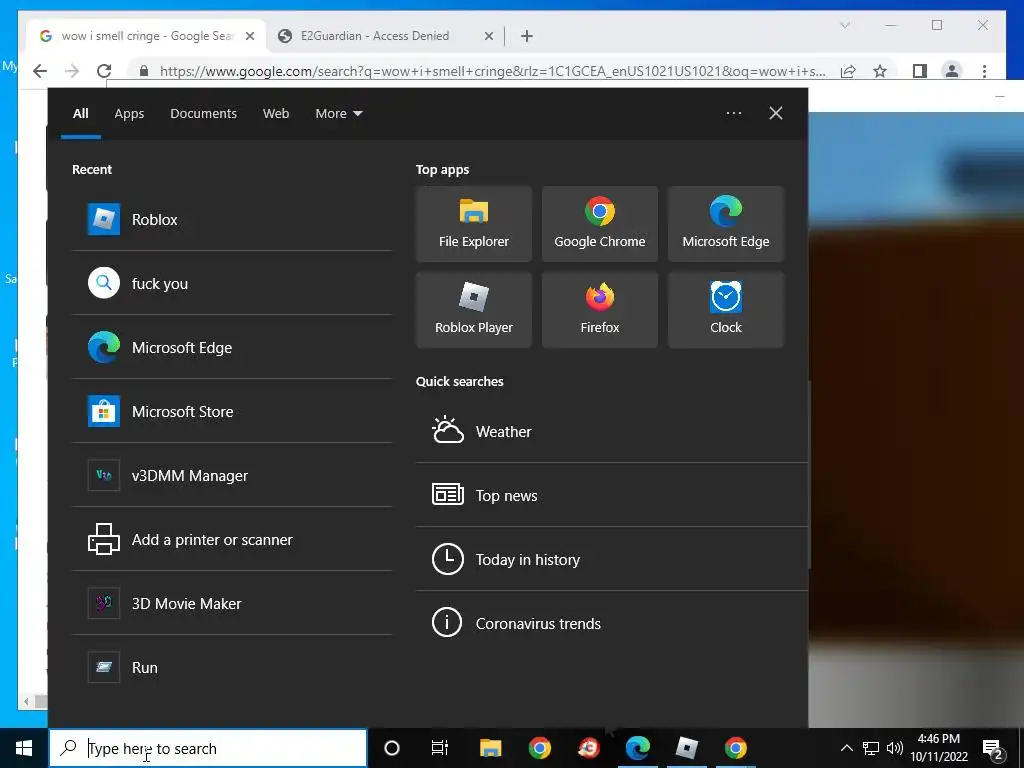Open the Chrome profile avatar
1024x768 pixels.
pyautogui.click(x=952, y=71)
